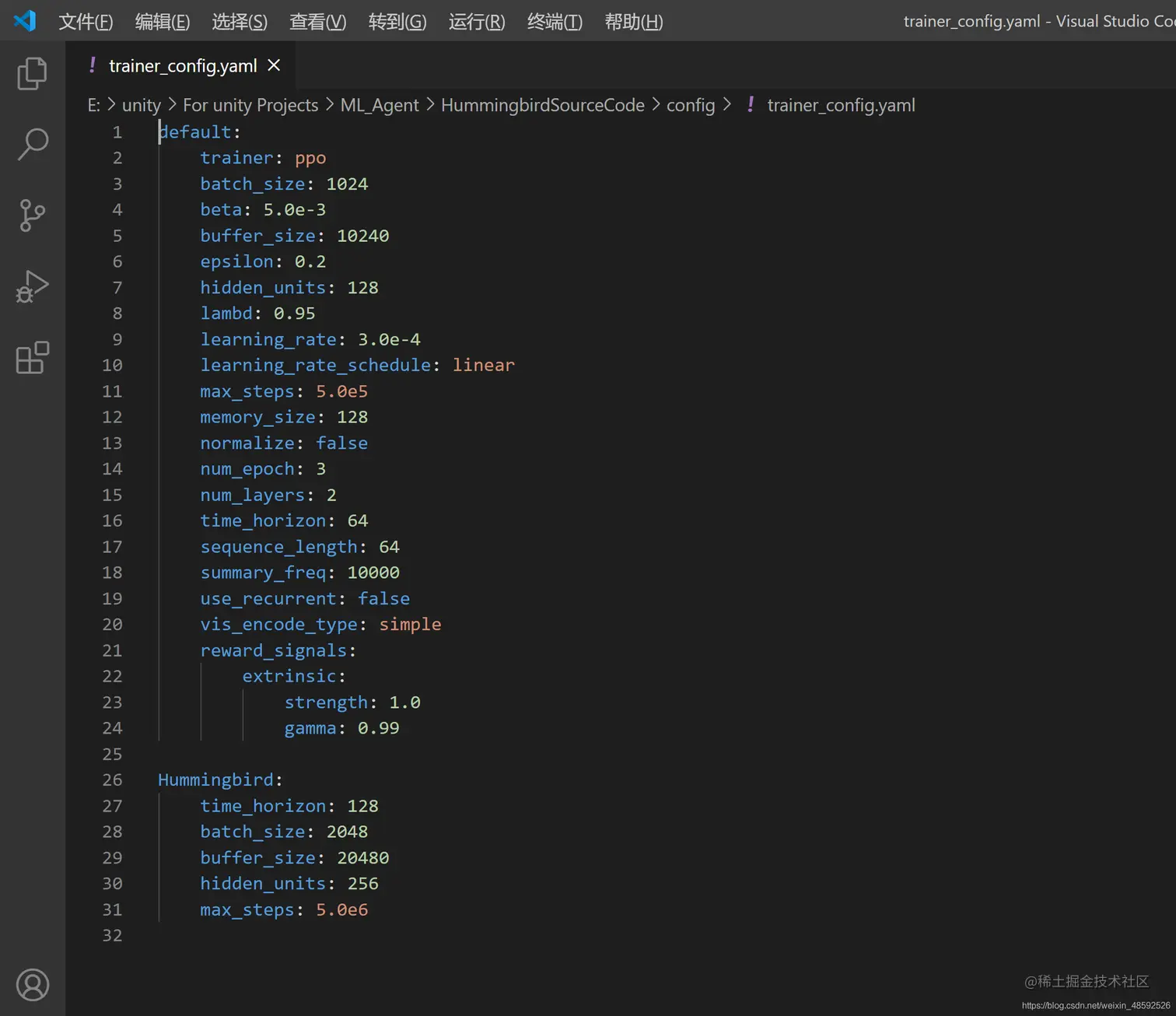Click the 'default:' key on line 1
Screen dimensions: 1176x1016
pos(200,131)
